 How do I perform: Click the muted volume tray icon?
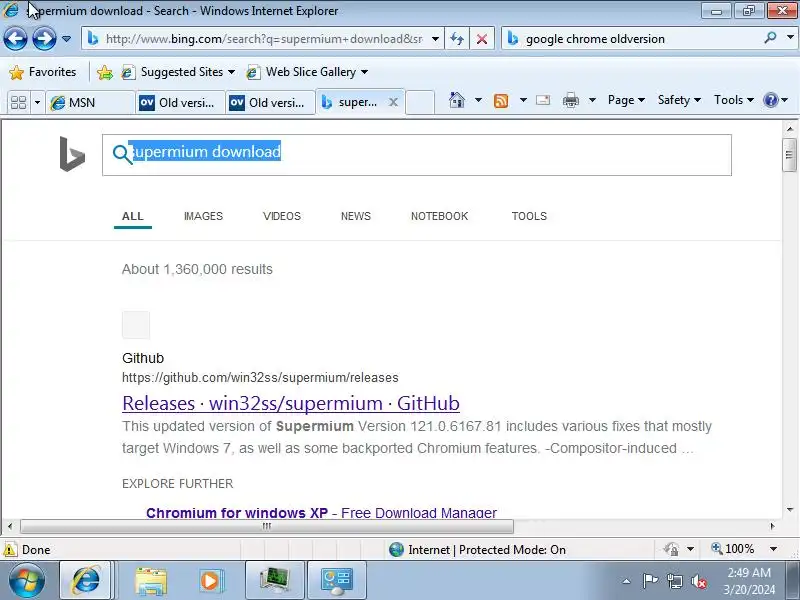pos(698,581)
